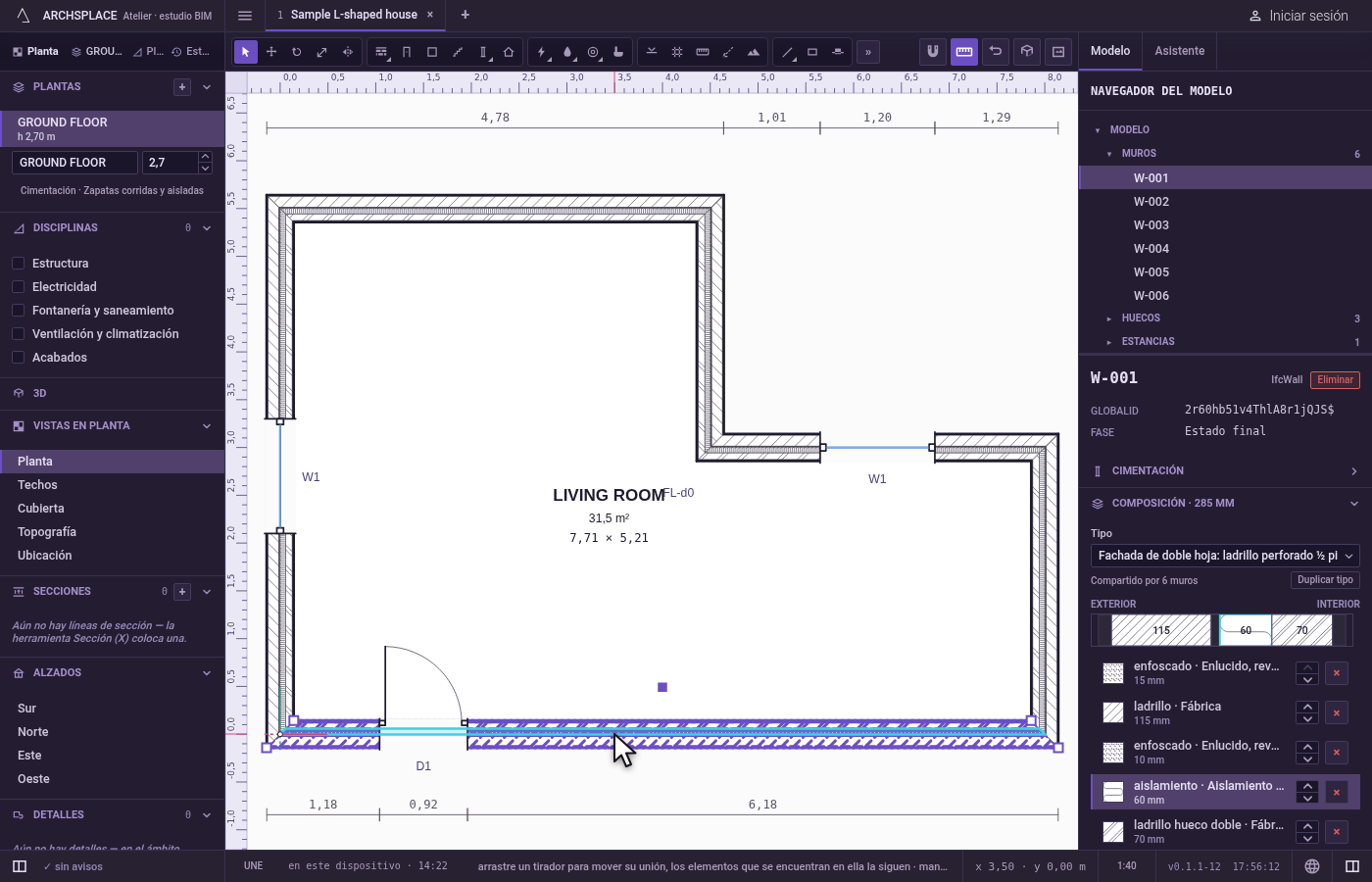Select the door tool icon
Viewport: 1372px width, 882px height.
(x=407, y=52)
